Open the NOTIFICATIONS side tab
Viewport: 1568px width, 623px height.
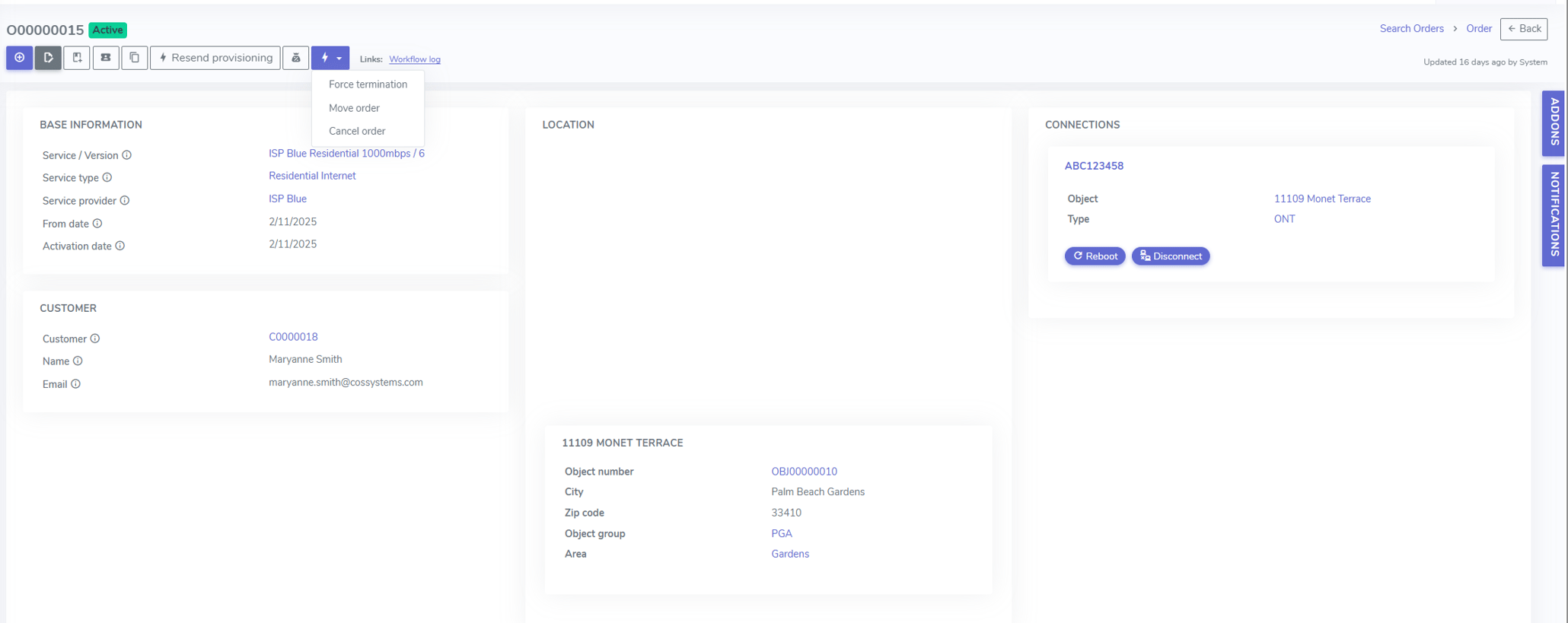[x=1554, y=215]
